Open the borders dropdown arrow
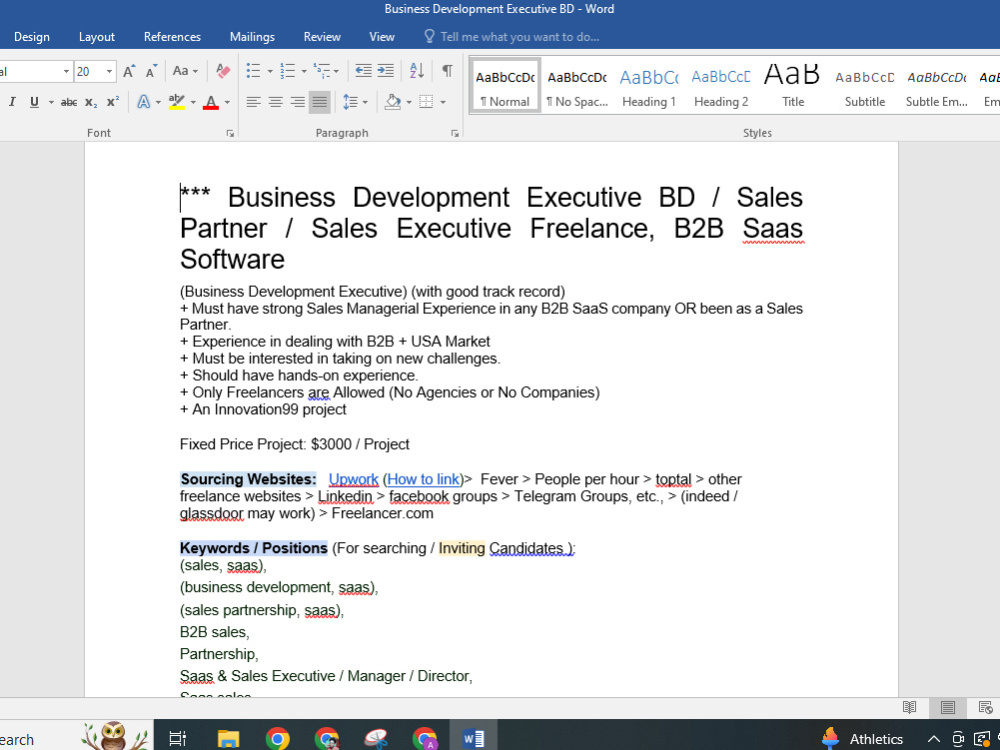Screen dimensions: 1000x750 (x=443, y=102)
